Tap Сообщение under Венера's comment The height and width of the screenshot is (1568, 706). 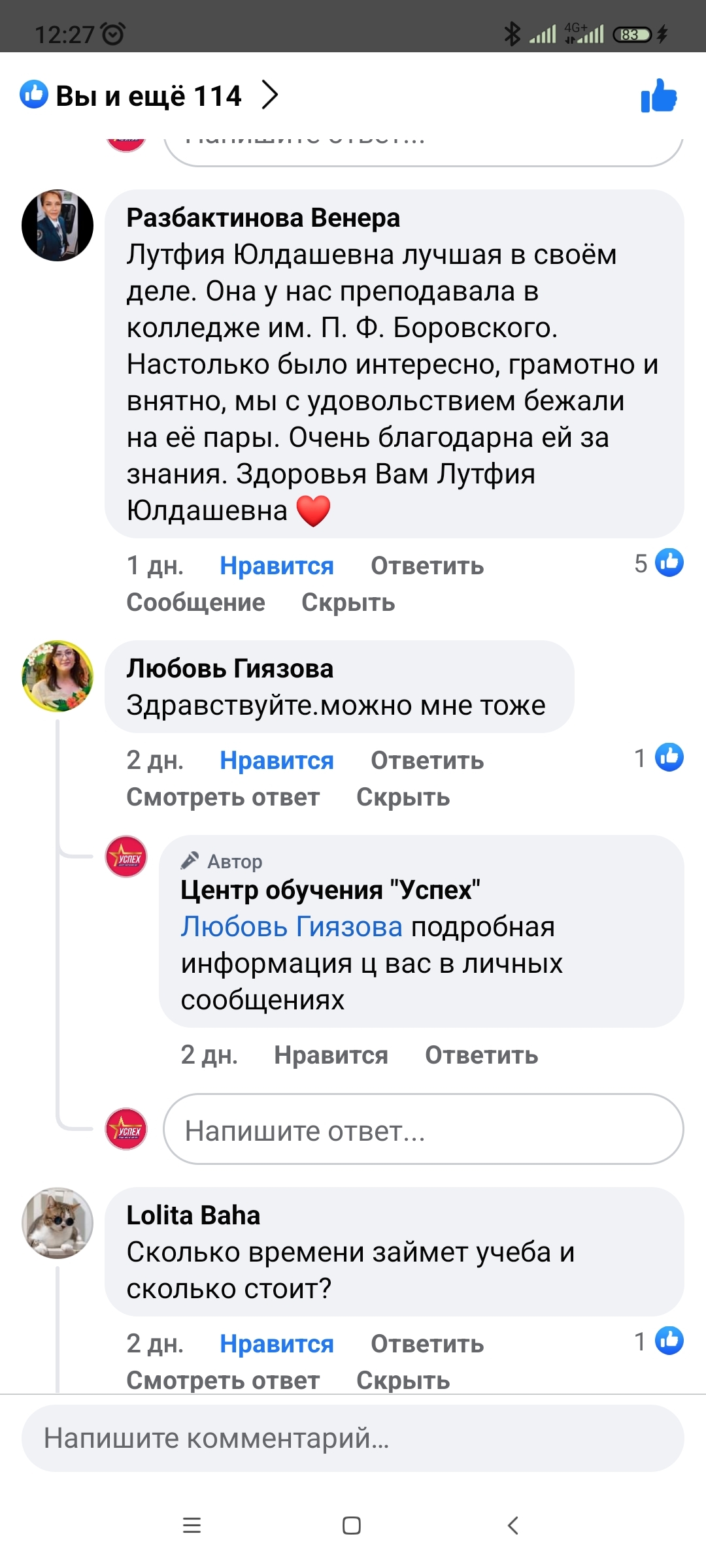[x=195, y=602]
